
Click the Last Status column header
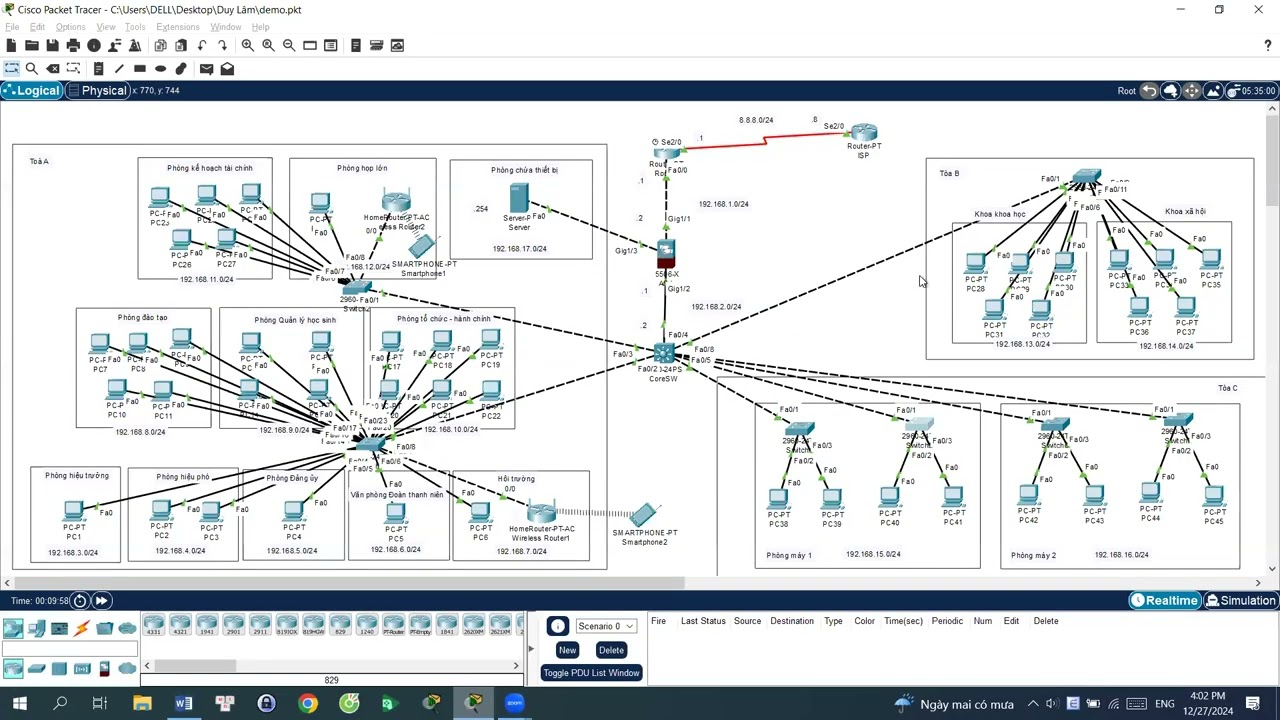coord(703,621)
